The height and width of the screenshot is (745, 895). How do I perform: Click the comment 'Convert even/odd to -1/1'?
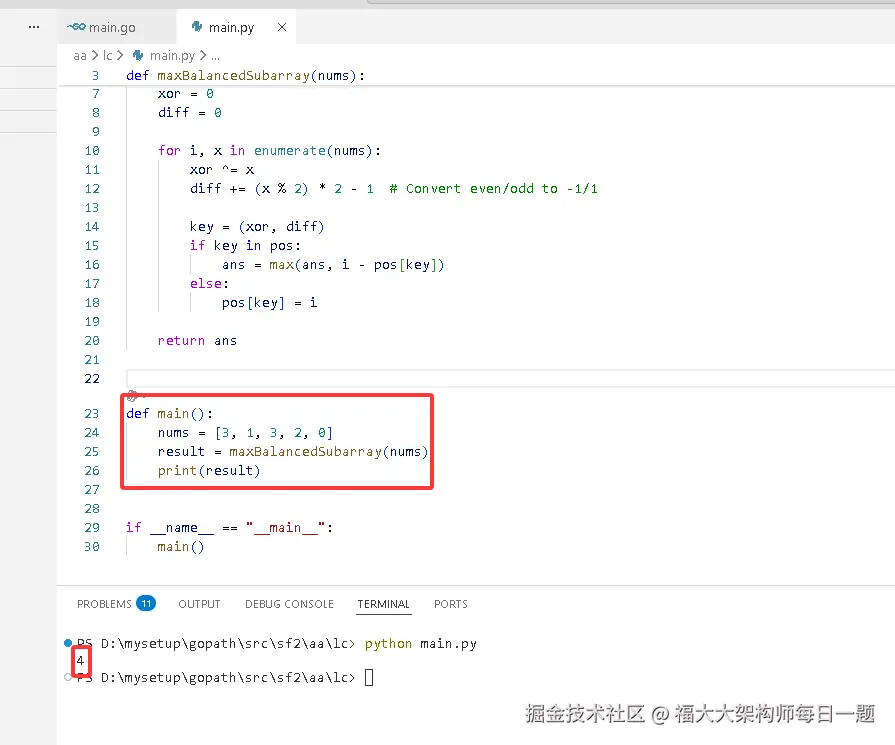point(502,189)
